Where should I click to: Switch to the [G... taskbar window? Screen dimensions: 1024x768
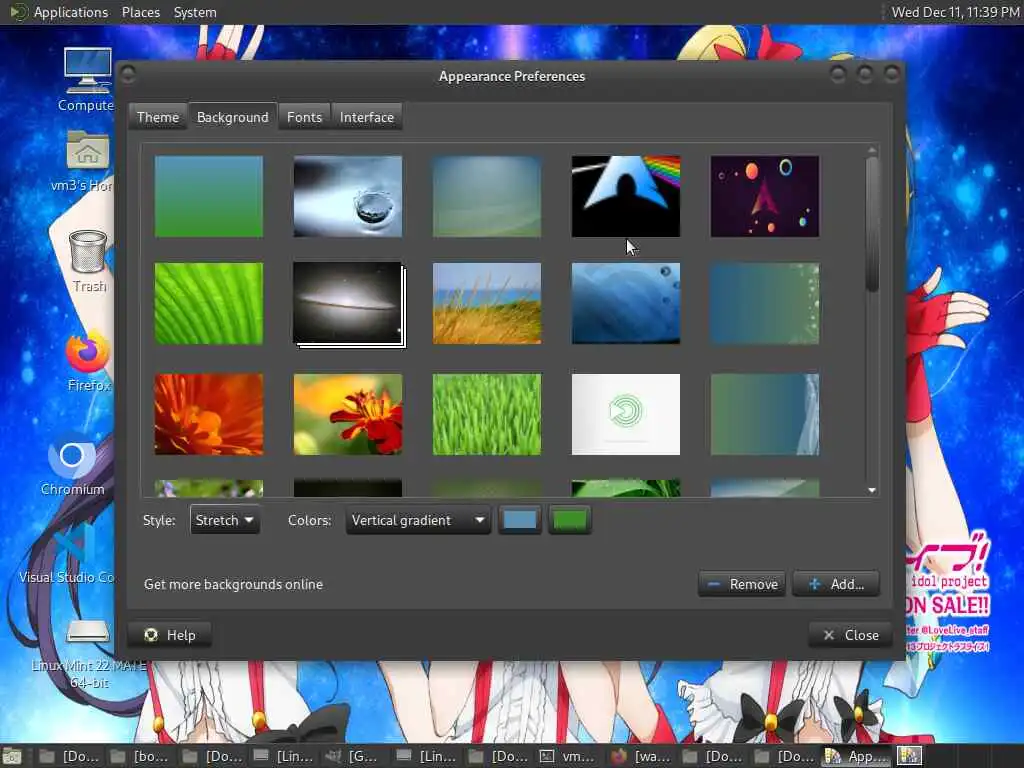(x=353, y=756)
